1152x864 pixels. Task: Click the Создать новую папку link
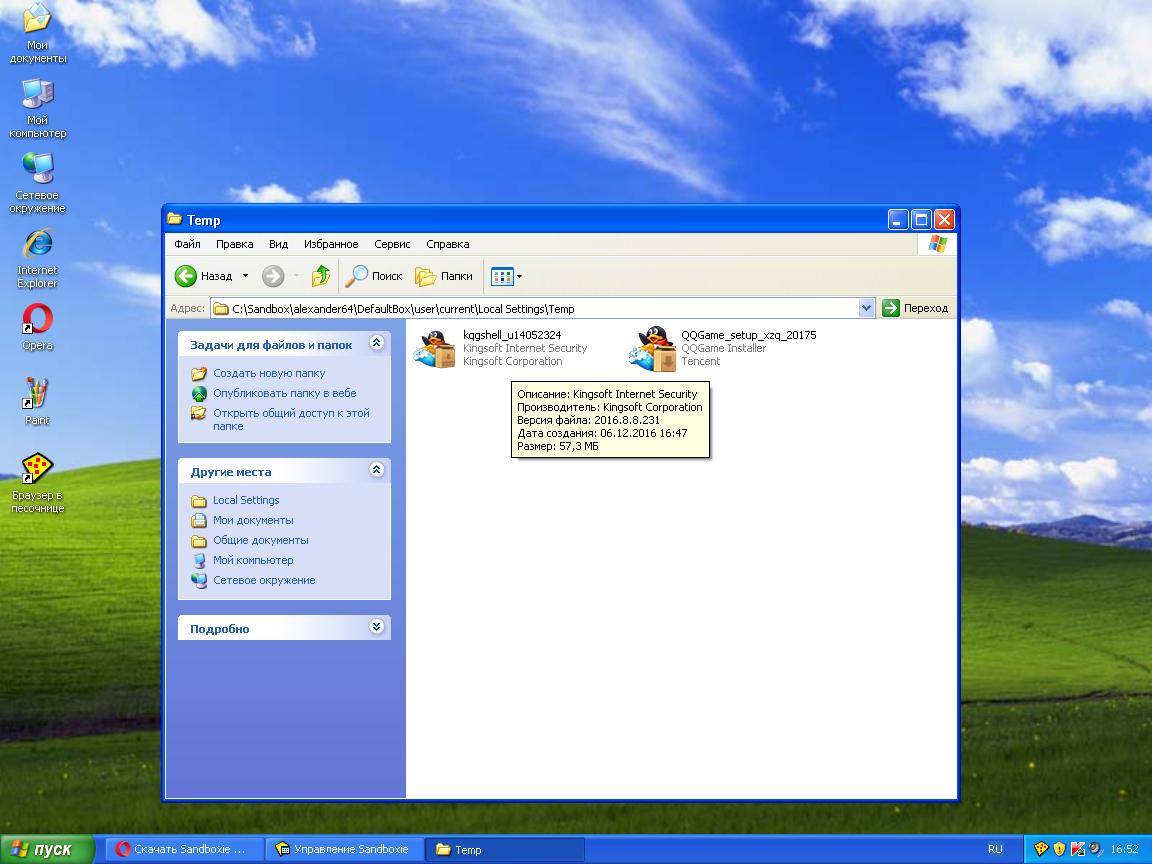tap(268, 373)
